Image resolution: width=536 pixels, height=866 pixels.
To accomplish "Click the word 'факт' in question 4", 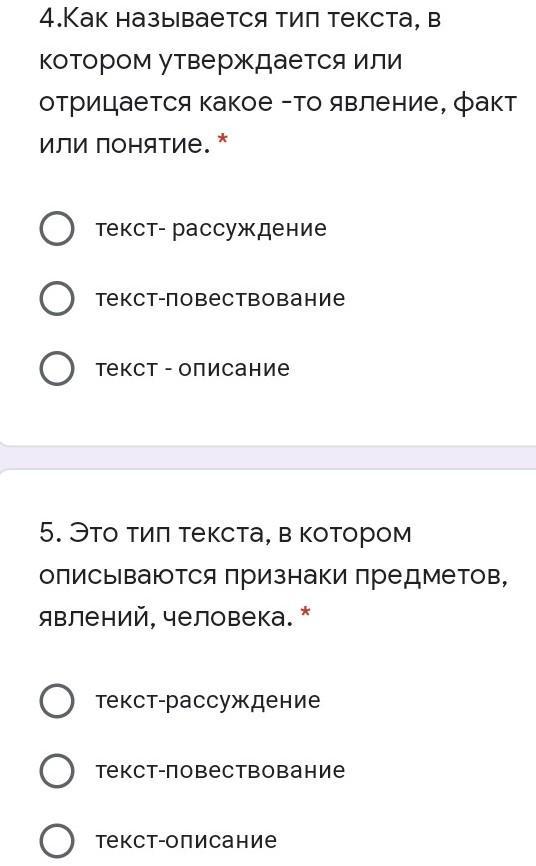I will click(x=485, y=103).
